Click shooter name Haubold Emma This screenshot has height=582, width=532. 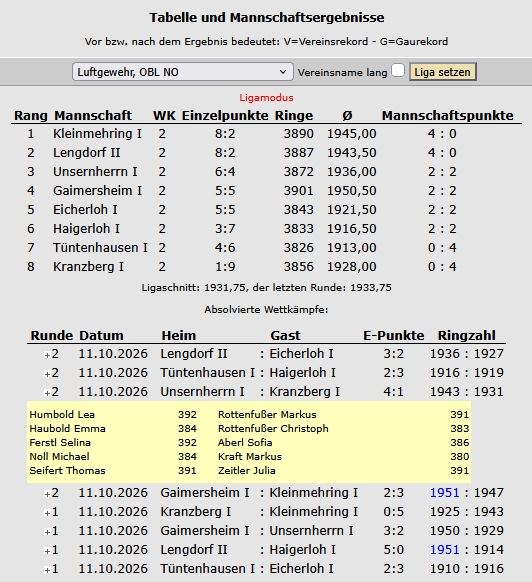pos(67,428)
